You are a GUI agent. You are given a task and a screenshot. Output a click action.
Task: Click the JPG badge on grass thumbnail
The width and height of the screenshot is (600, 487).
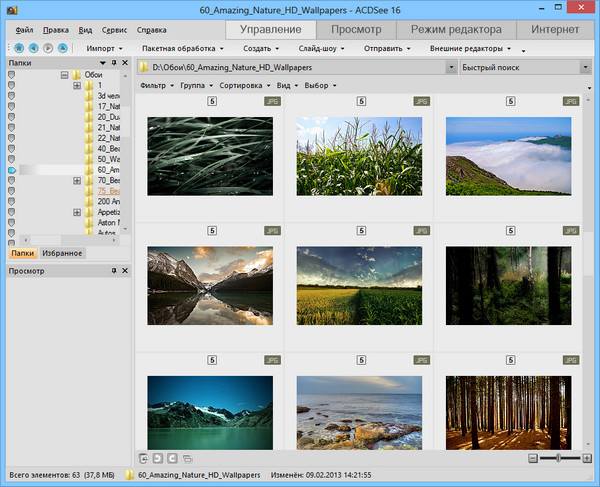coord(273,102)
